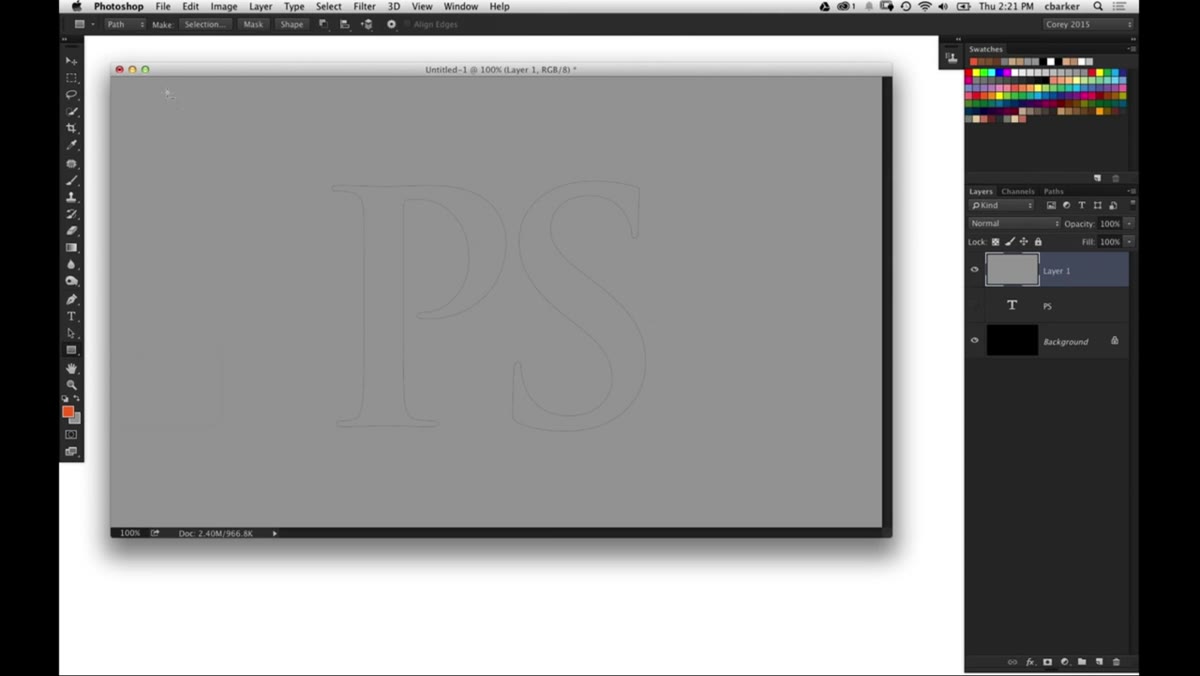Toggle lock transparent pixels
The height and width of the screenshot is (676, 1200).
995,242
